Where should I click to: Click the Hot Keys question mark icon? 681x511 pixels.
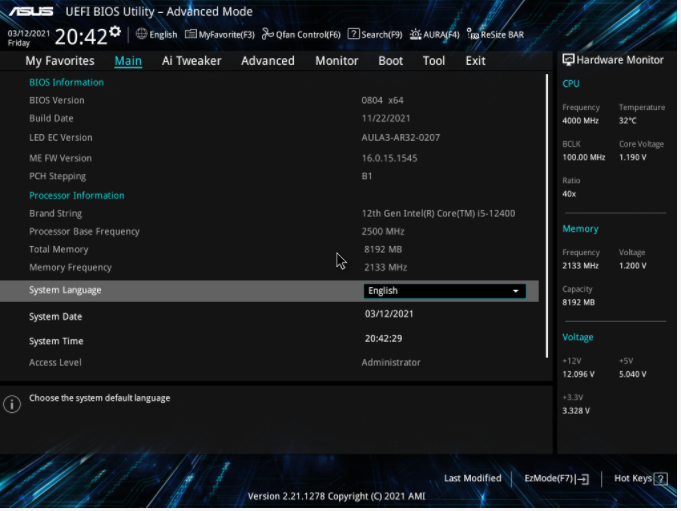click(661, 479)
